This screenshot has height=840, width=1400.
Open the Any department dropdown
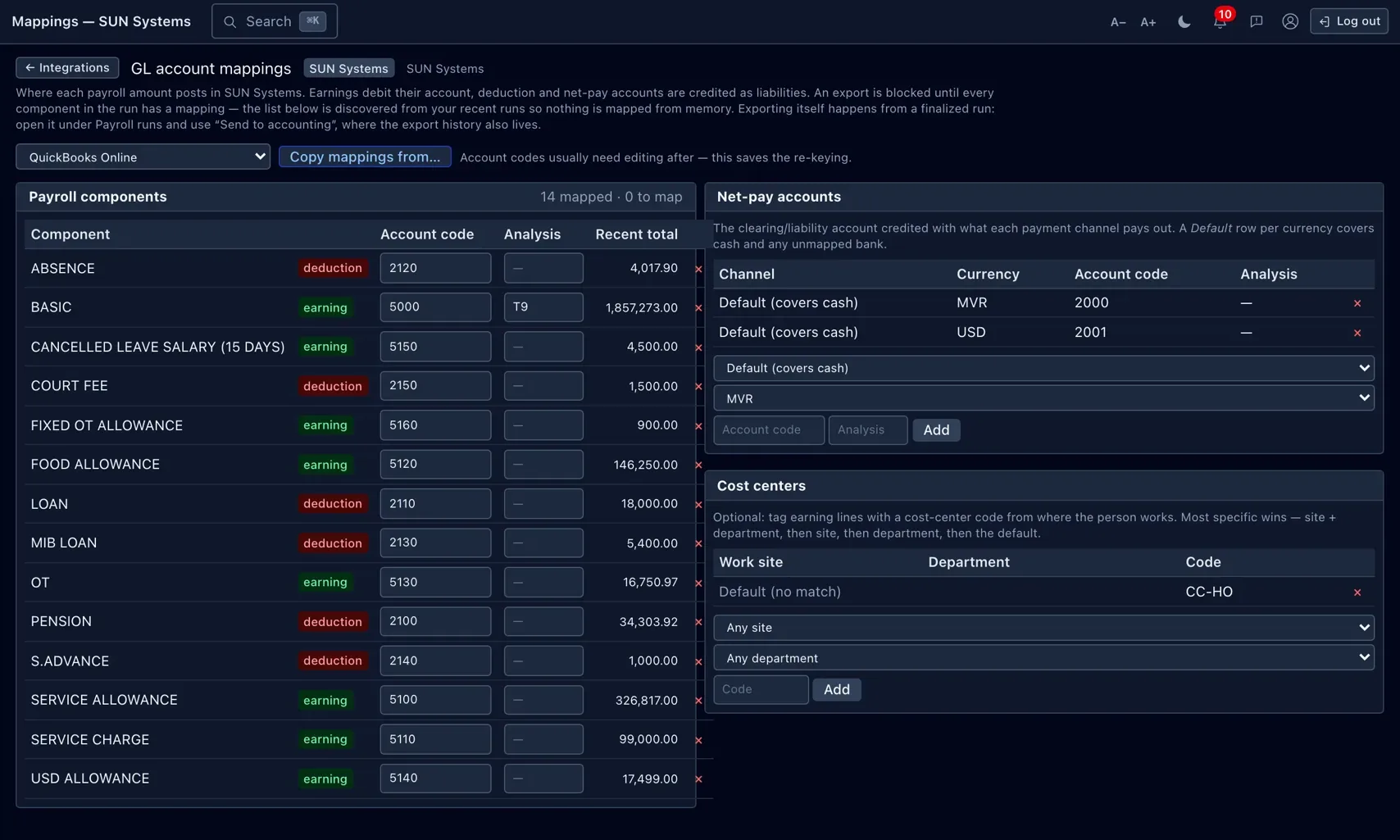(1043, 658)
